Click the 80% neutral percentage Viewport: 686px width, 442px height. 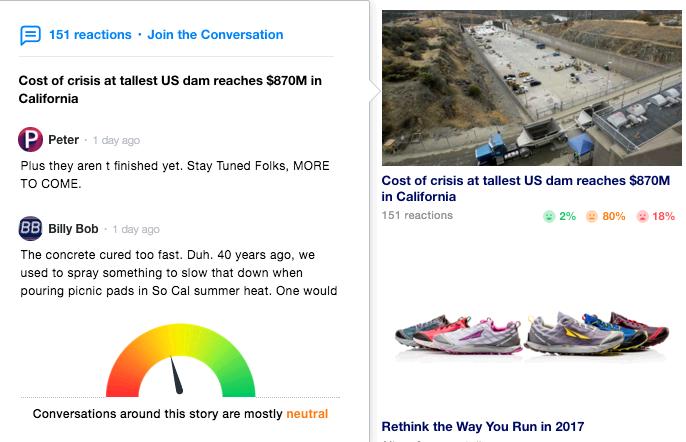(614, 216)
